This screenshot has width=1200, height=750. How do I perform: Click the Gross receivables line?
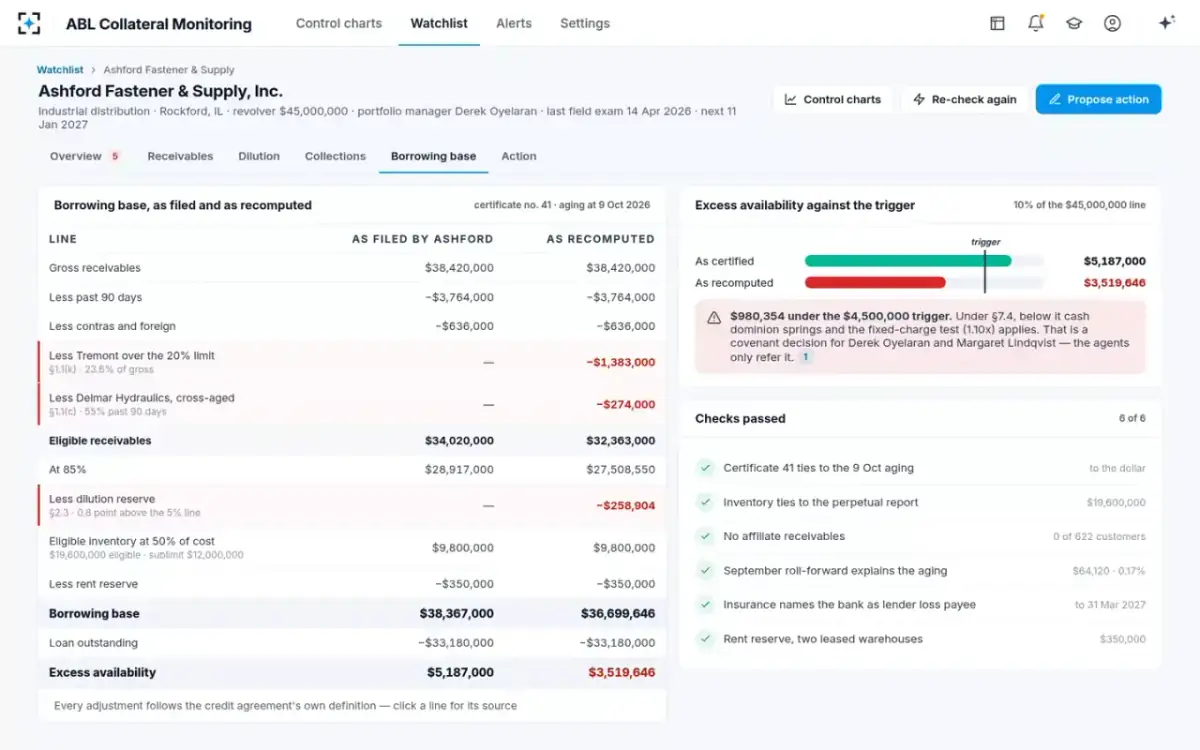tap(352, 268)
